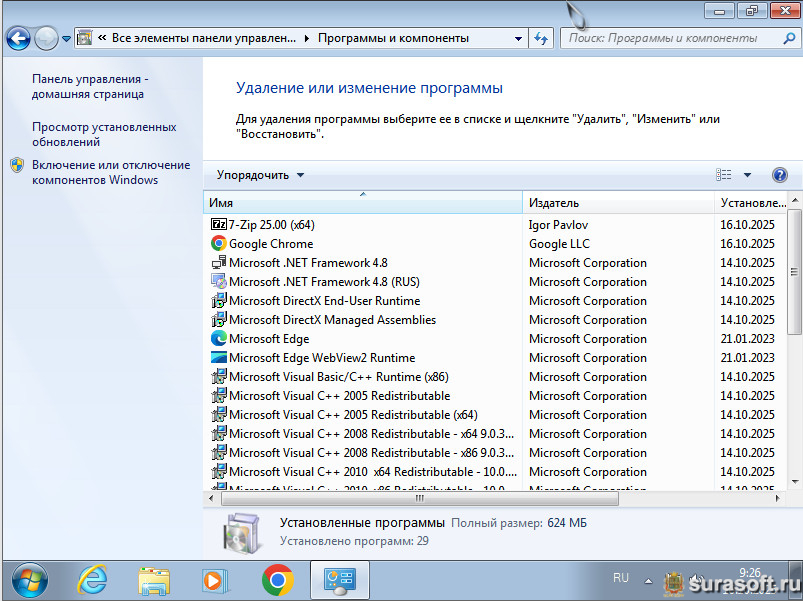The image size is (803, 601).
Task: Sort list by Имя column header
Action: click(362, 203)
